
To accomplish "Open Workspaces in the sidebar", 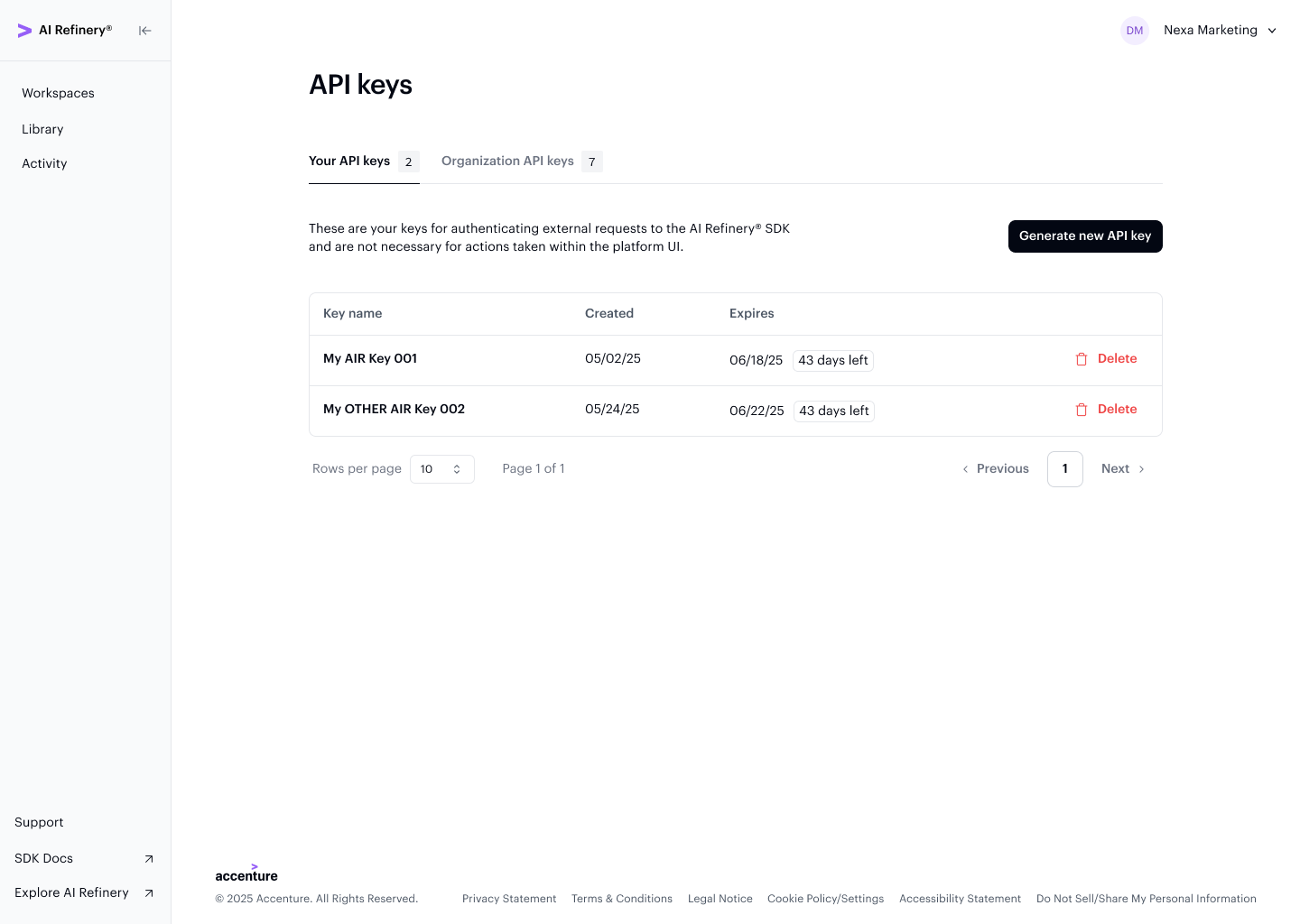I will [x=58, y=93].
